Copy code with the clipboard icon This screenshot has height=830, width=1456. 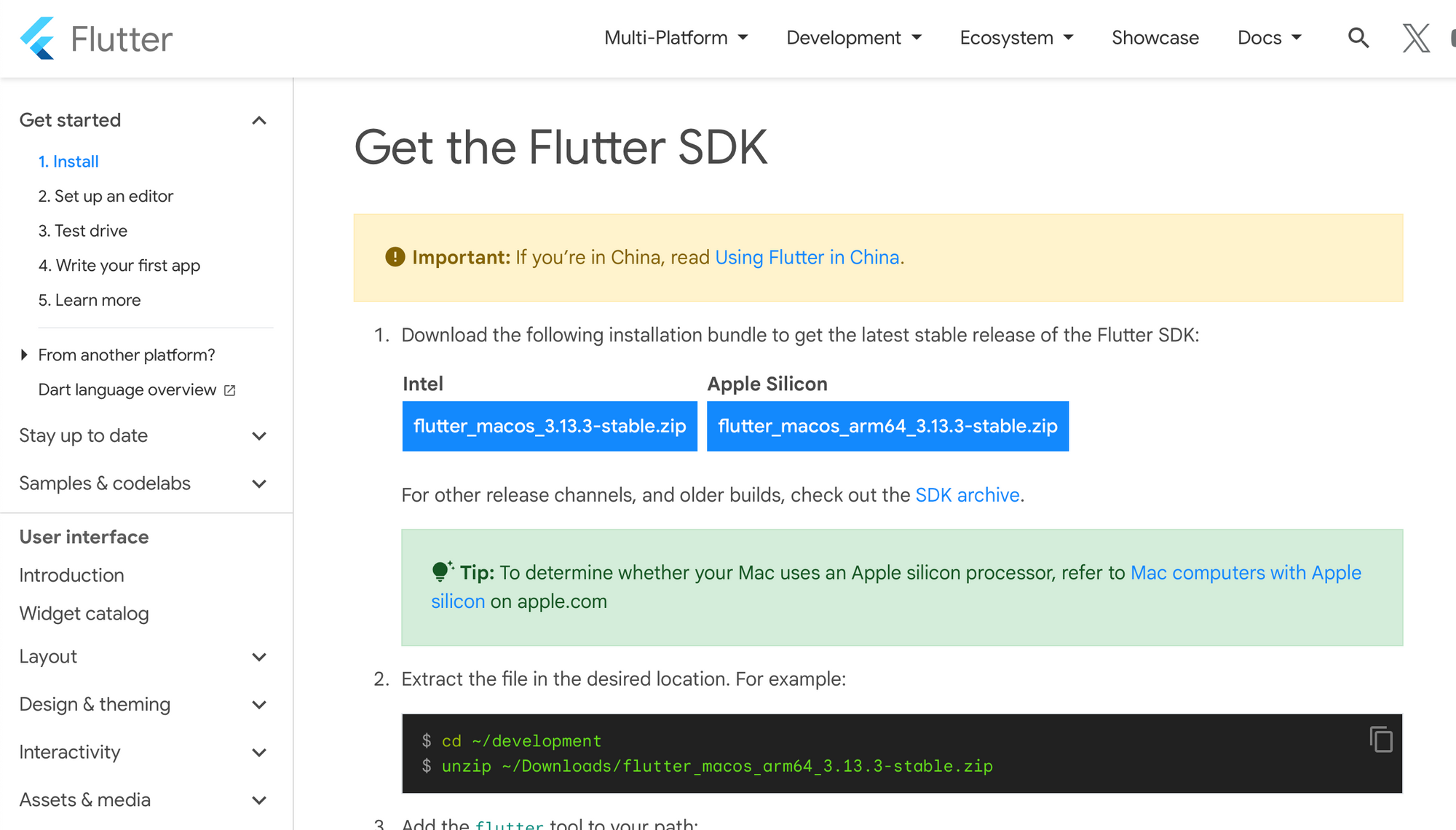point(1380,740)
